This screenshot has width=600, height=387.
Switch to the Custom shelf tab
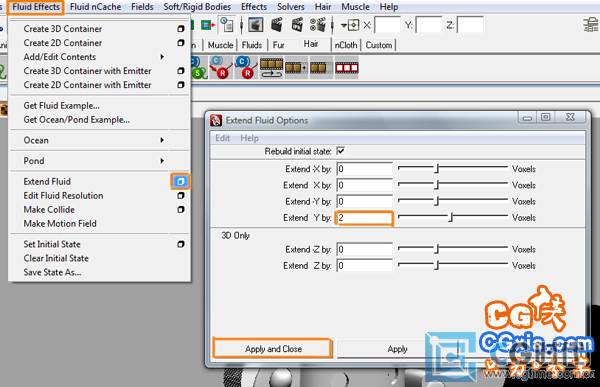(379, 45)
